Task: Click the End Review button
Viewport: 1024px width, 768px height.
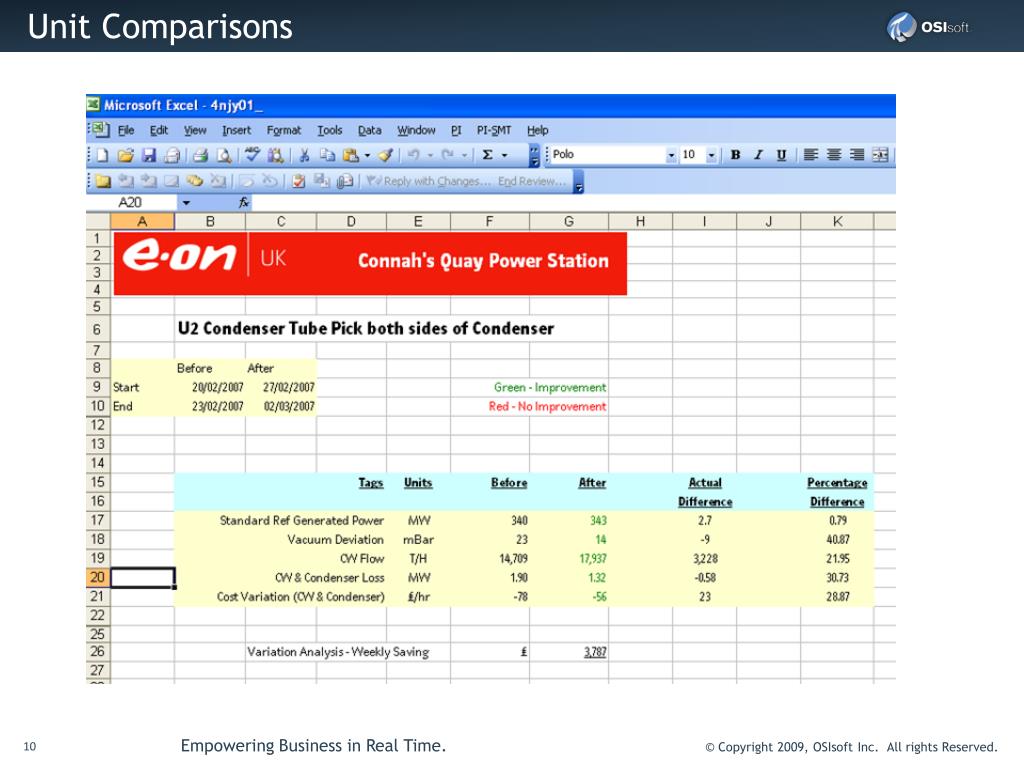Action: (x=532, y=181)
